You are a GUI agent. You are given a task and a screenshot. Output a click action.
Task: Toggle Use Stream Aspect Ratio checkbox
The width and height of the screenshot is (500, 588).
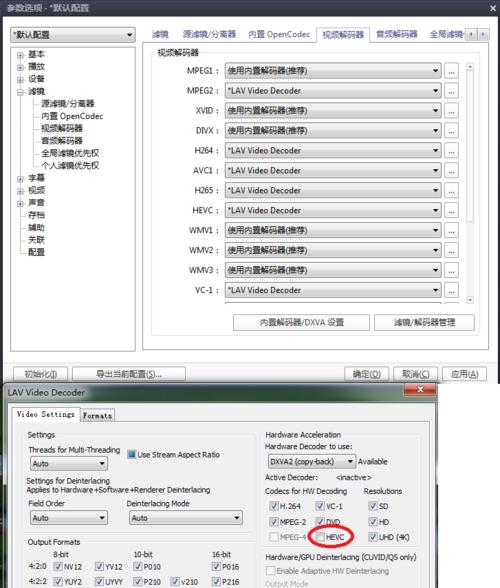(131, 454)
